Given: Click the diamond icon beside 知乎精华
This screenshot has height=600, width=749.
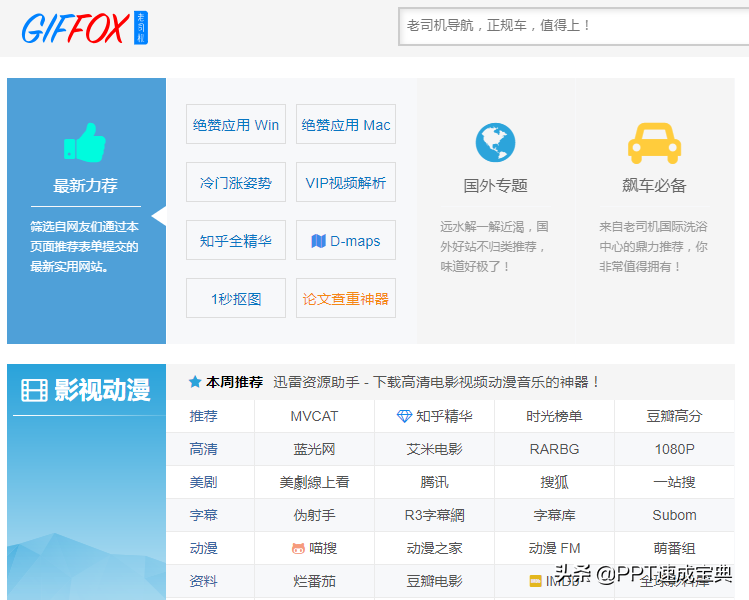Looking at the screenshot, I should tap(404, 416).
